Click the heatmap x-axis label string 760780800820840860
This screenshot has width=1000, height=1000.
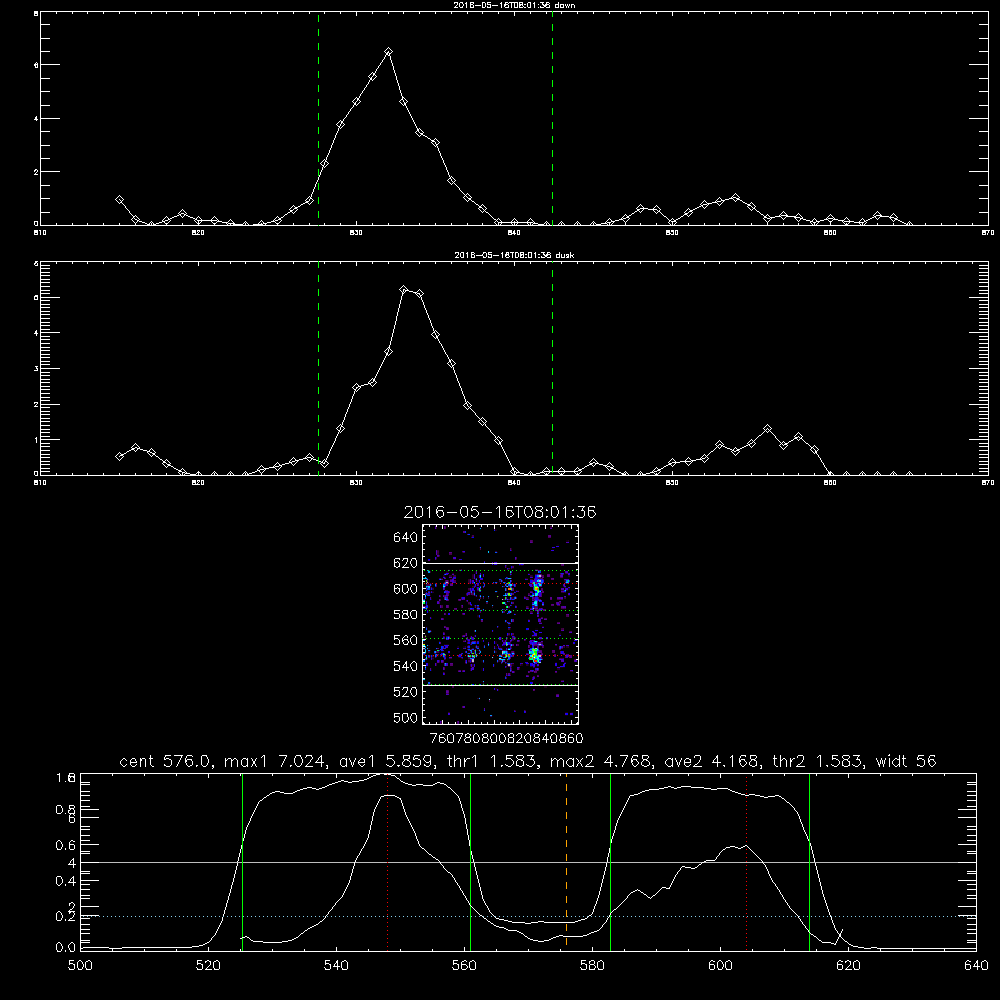[x=507, y=738]
